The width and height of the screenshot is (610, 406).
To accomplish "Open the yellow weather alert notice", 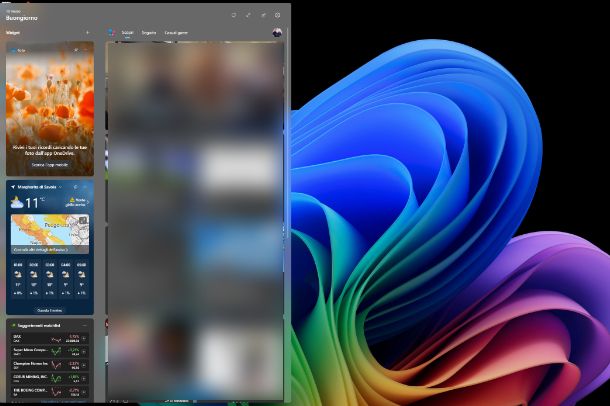I will 75,202.
